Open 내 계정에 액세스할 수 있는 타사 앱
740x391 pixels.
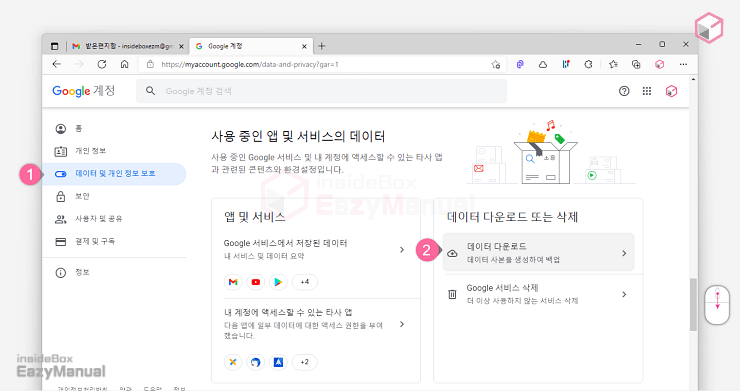316,323
